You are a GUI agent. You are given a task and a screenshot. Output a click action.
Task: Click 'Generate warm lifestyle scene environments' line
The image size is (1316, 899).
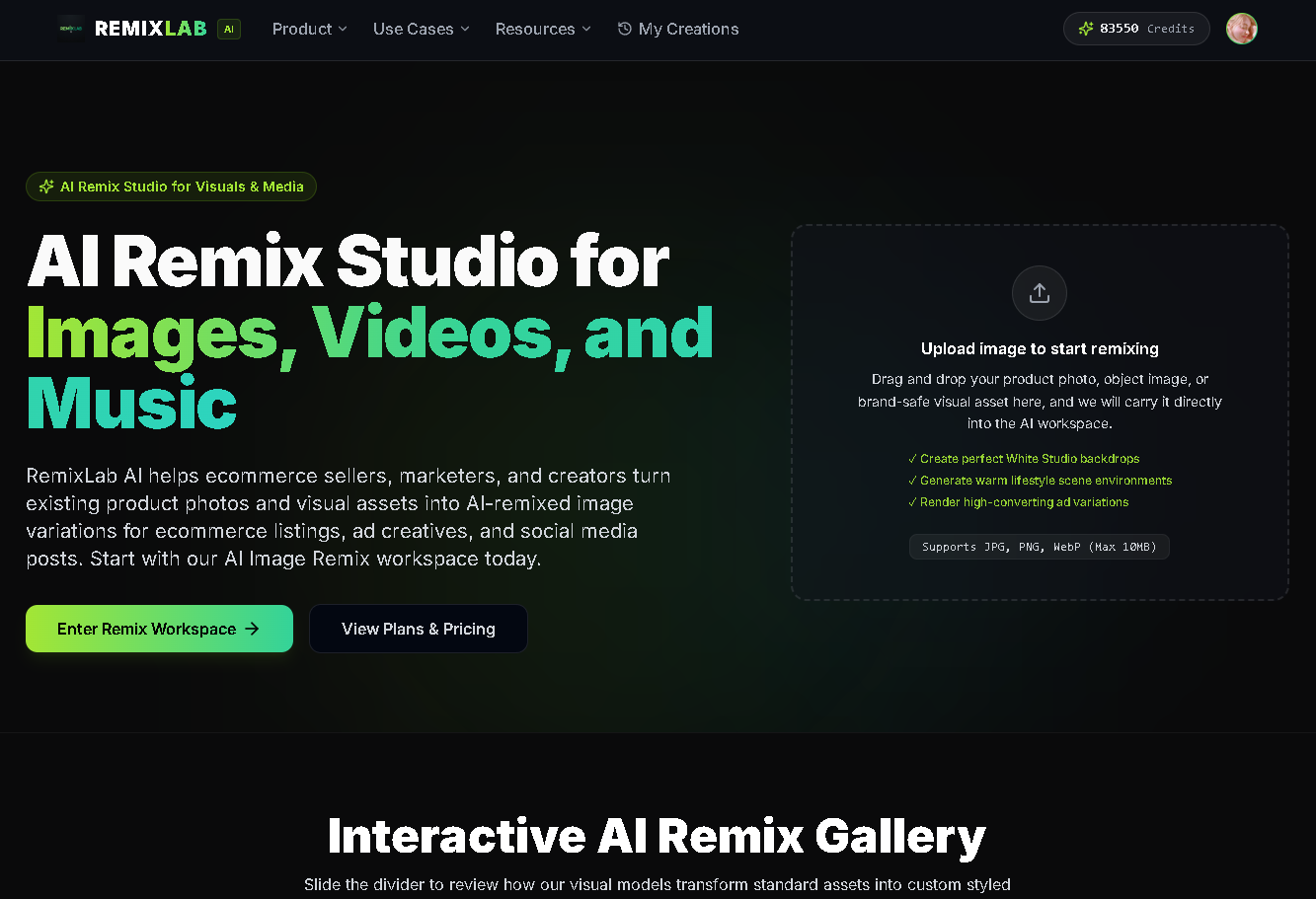point(1040,481)
